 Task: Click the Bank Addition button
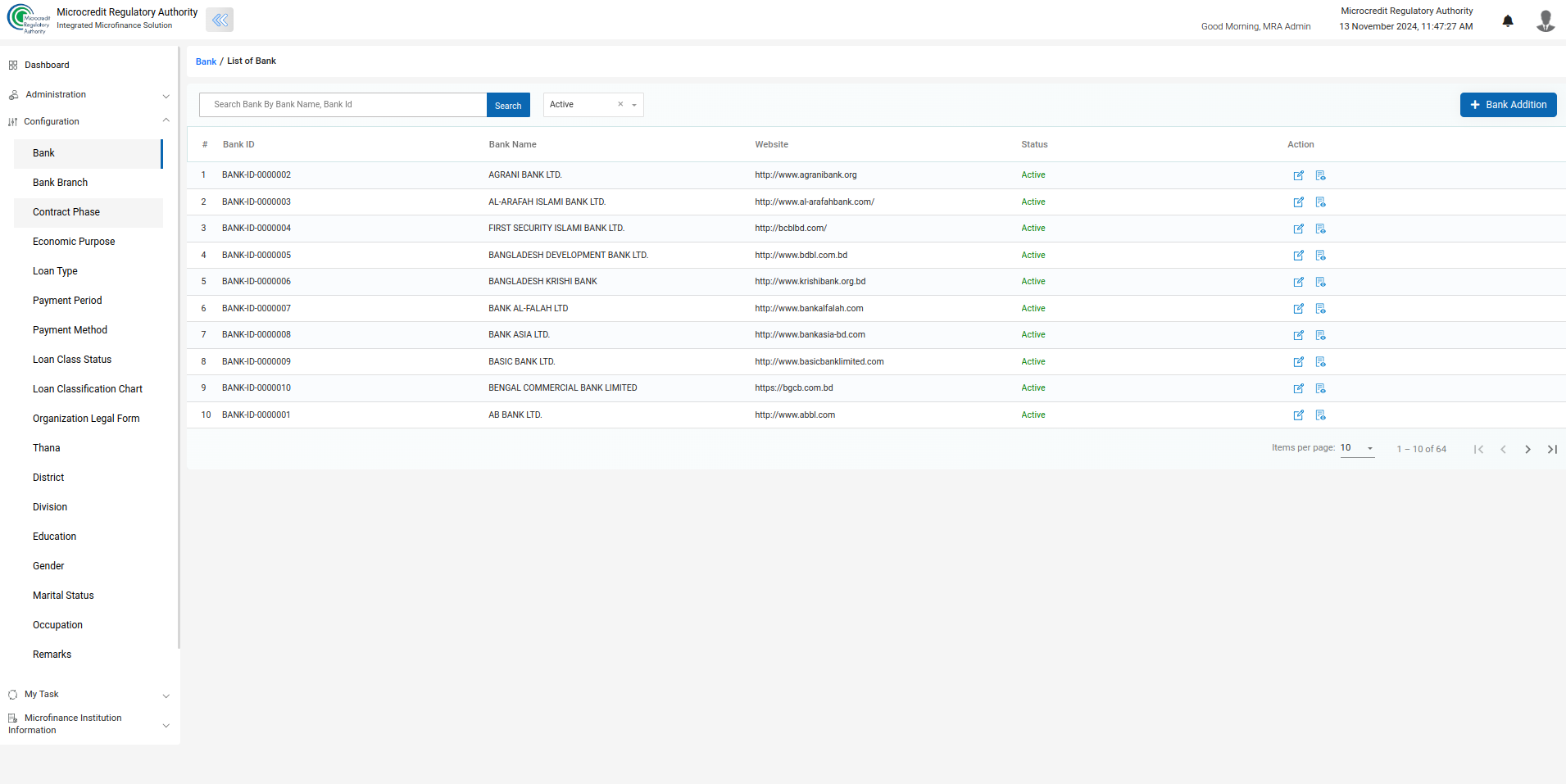click(x=1508, y=105)
